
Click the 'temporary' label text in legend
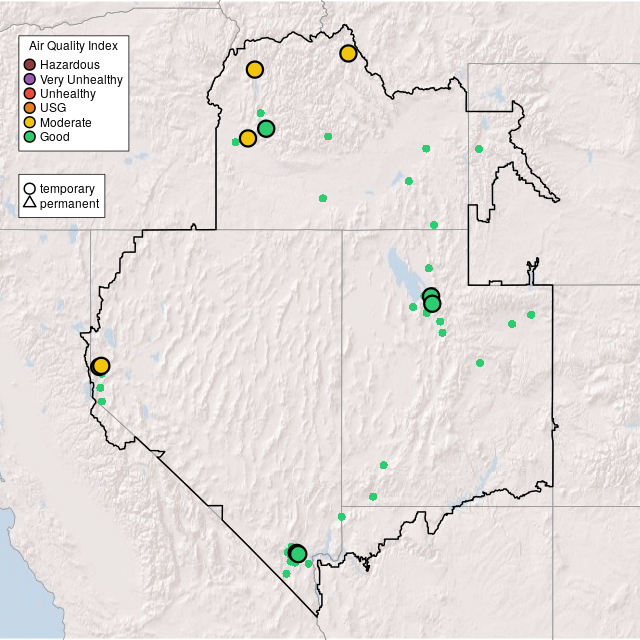(67, 189)
